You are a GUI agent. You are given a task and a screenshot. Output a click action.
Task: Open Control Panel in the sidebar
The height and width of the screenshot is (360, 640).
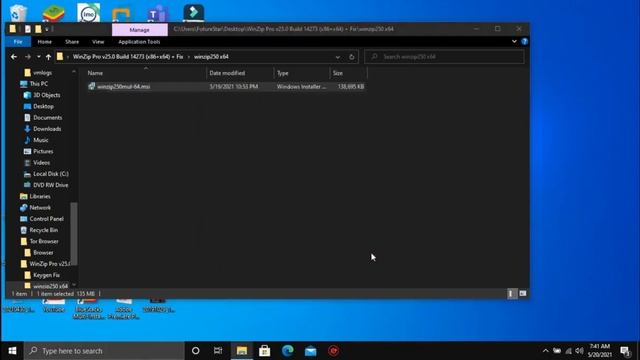46,219
